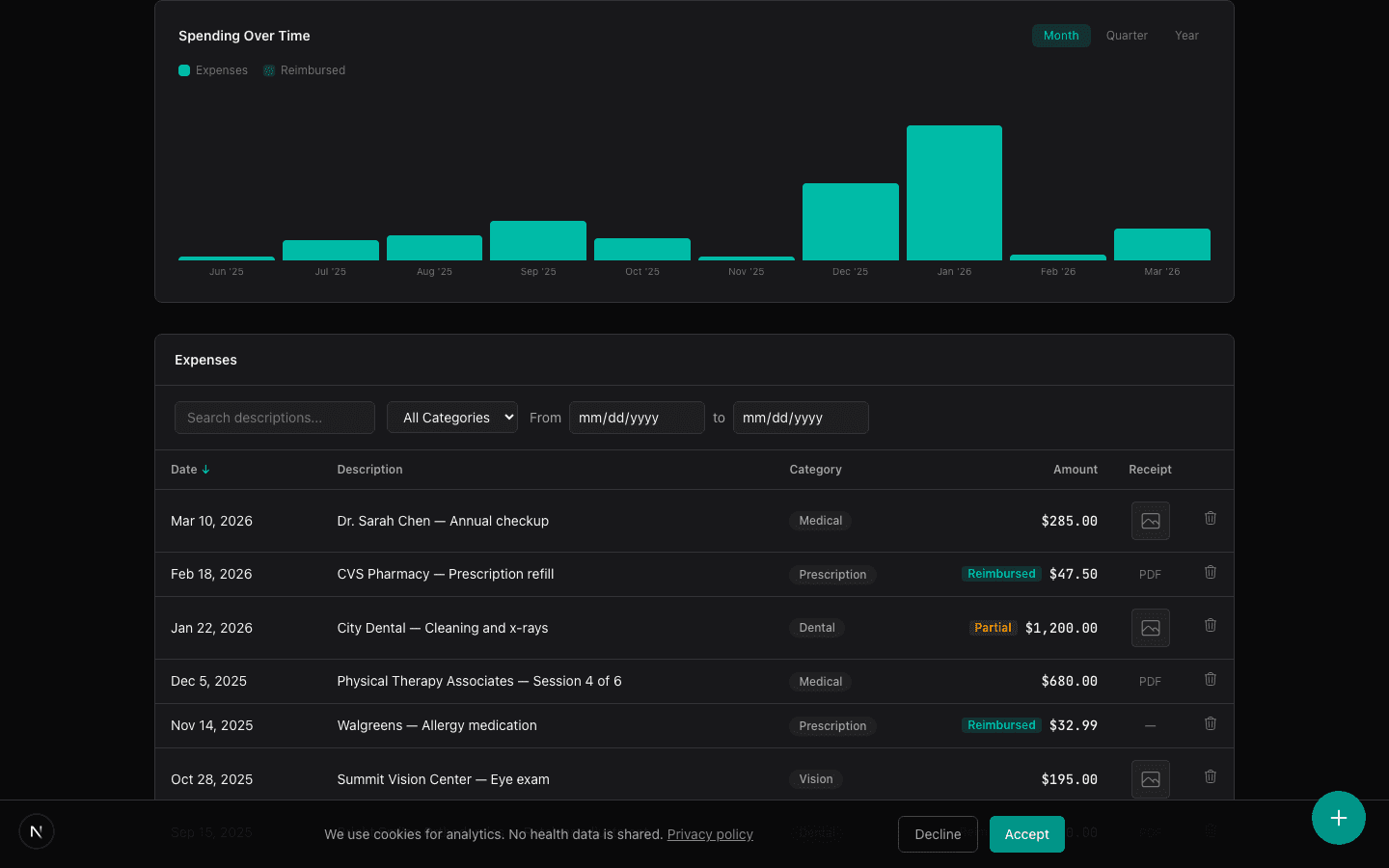Decline the analytics cookies
The width and height of the screenshot is (1389, 868).
tap(938, 834)
